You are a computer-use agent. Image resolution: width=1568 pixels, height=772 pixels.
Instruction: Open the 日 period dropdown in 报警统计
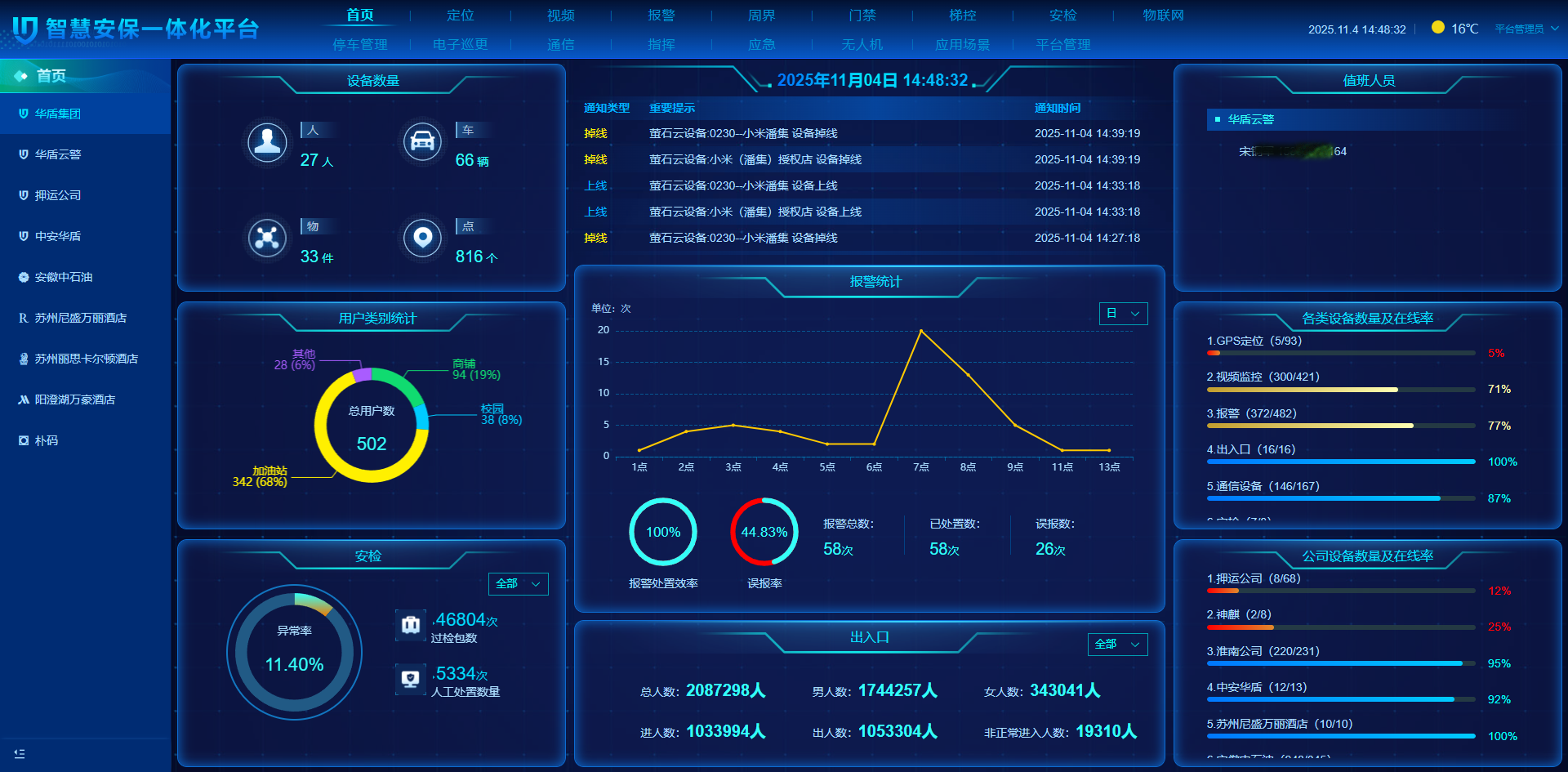coord(1123,314)
